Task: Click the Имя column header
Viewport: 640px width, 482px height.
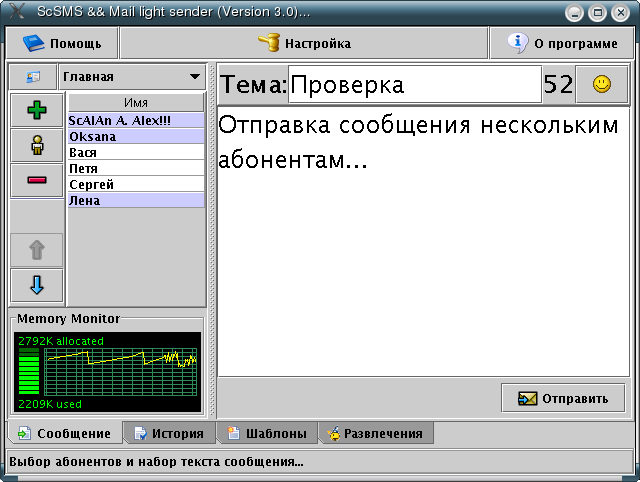Action: click(x=135, y=103)
